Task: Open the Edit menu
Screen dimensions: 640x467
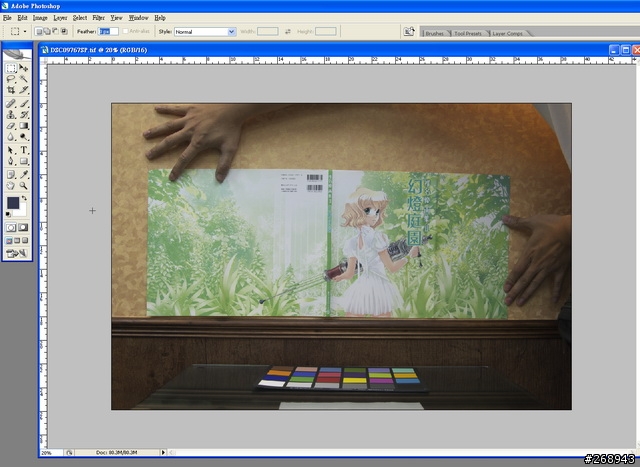Action: 22,18
